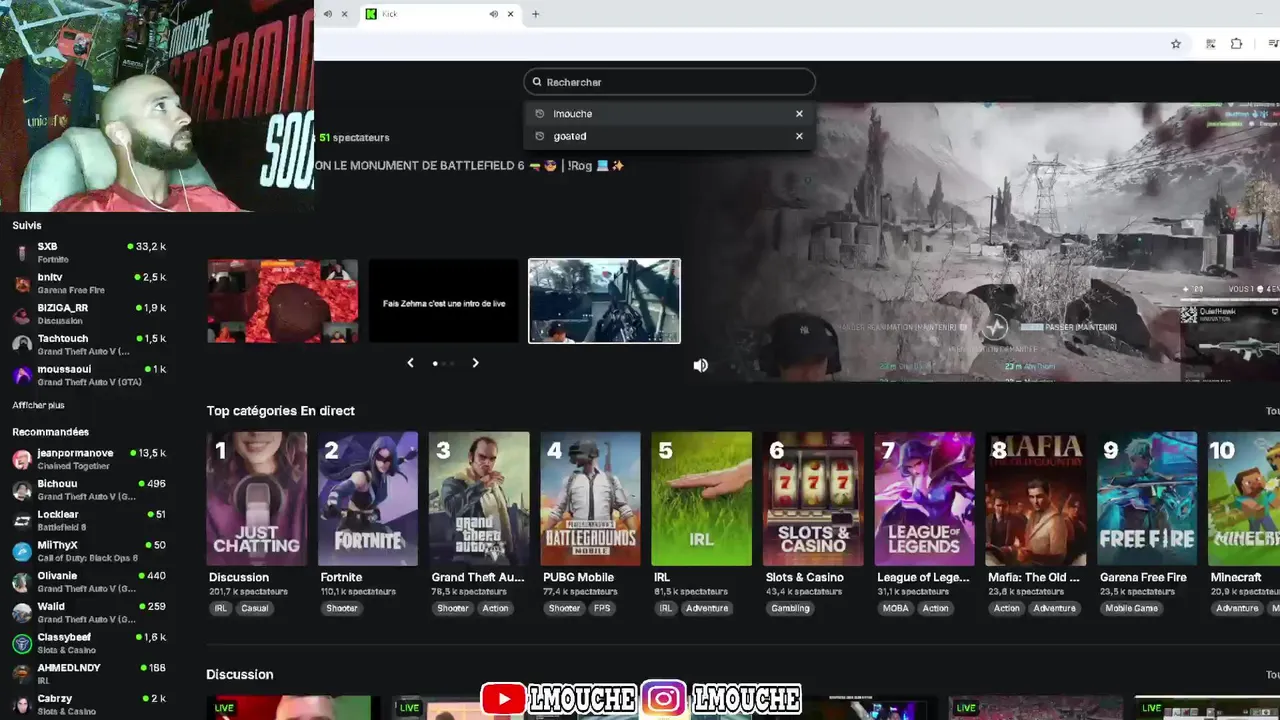This screenshot has height=720, width=1280.
Task: Click the Kick favicon on the tab
Action: [371, 14]
